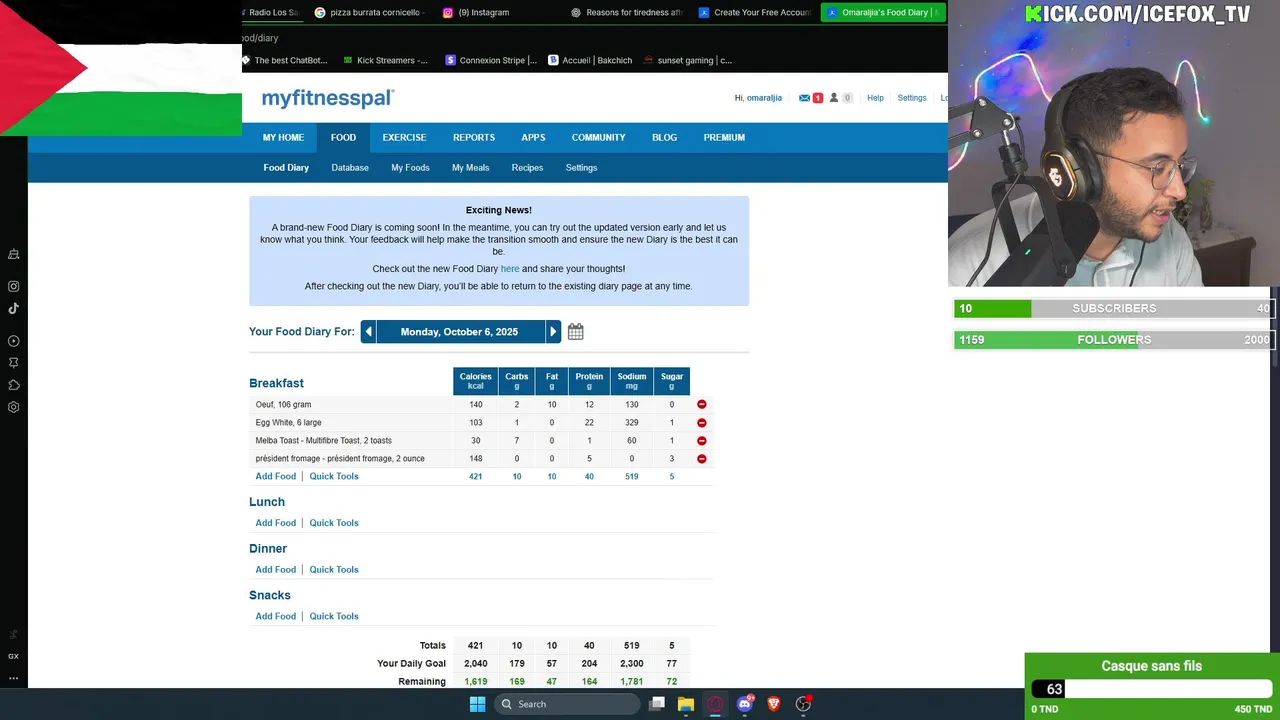The width and height of the screenshot is (1280, 720).
Task: Open Windows Start menu
Action: tap(477, 704)
